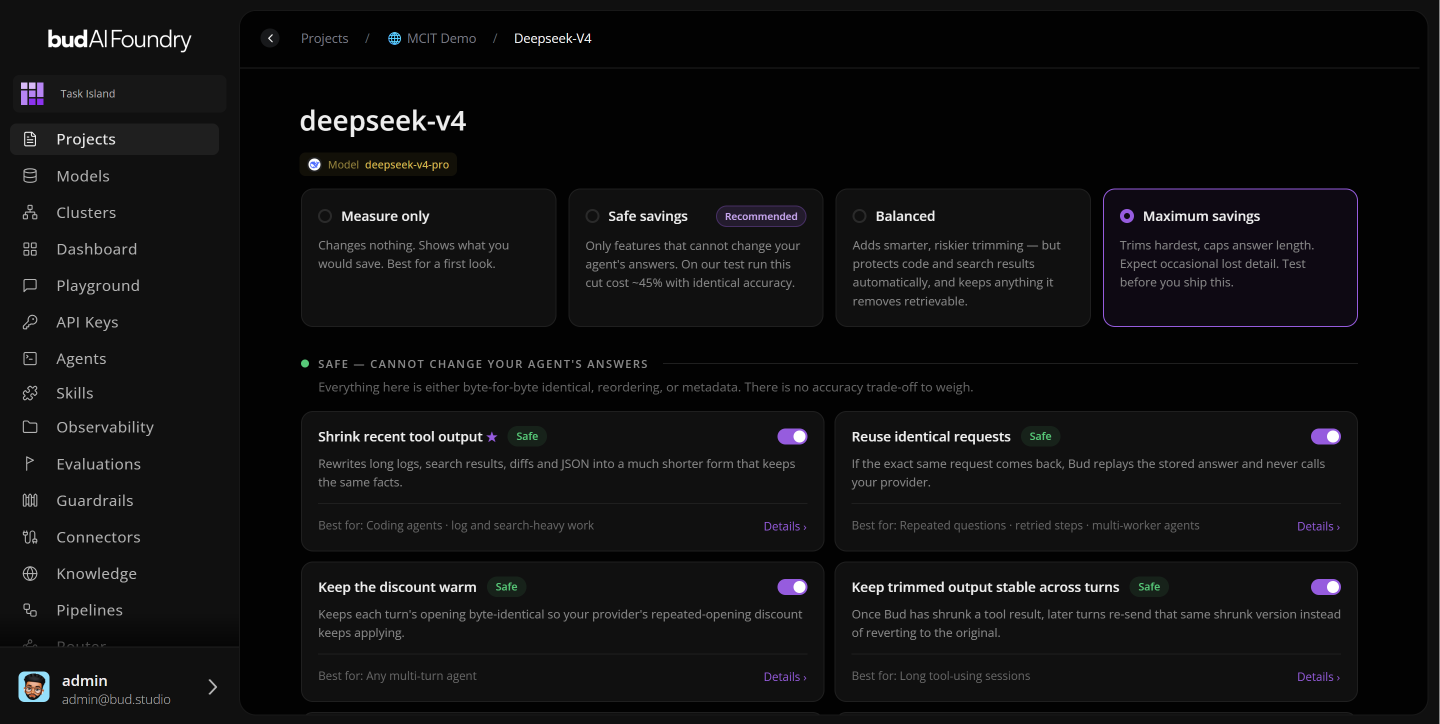Image resolution: width=1440 pixels, height=724 pixels.
Task: Click the back arrow beside Projects breadcrumb
Action: (x=270, y=38)
